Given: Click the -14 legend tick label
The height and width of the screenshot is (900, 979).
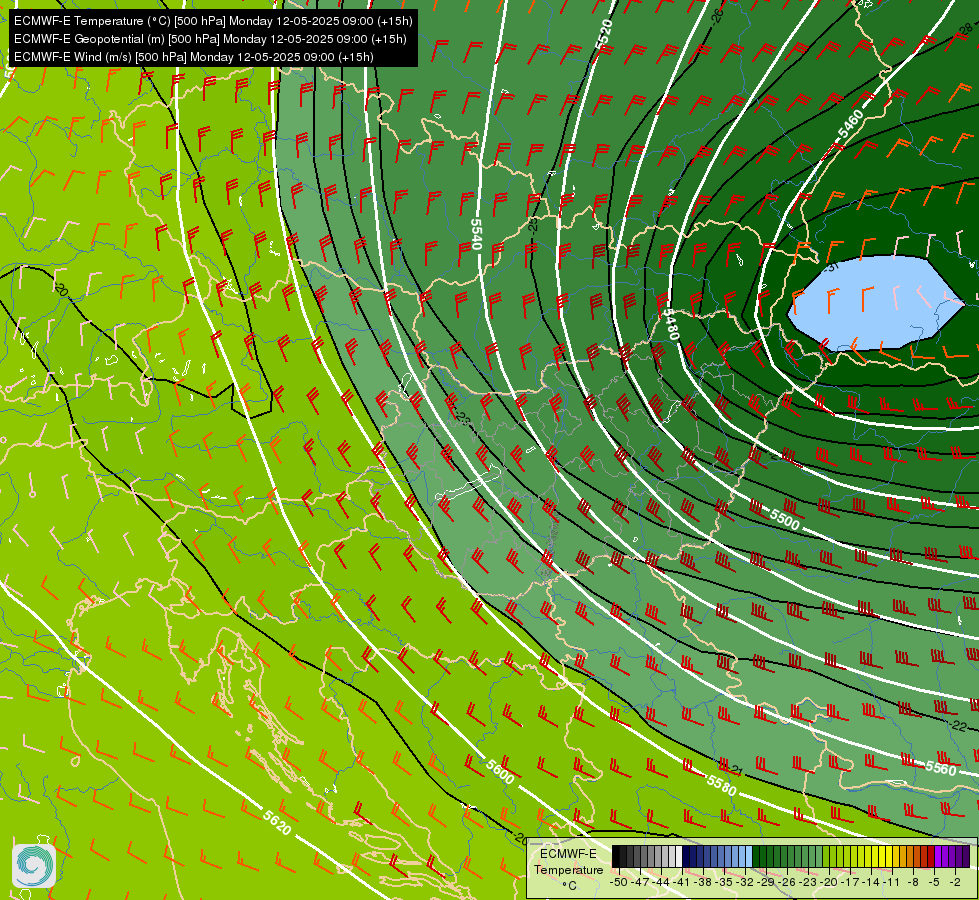Looking at the screenshot, I should pyautogui.click(x=871, y=882).
